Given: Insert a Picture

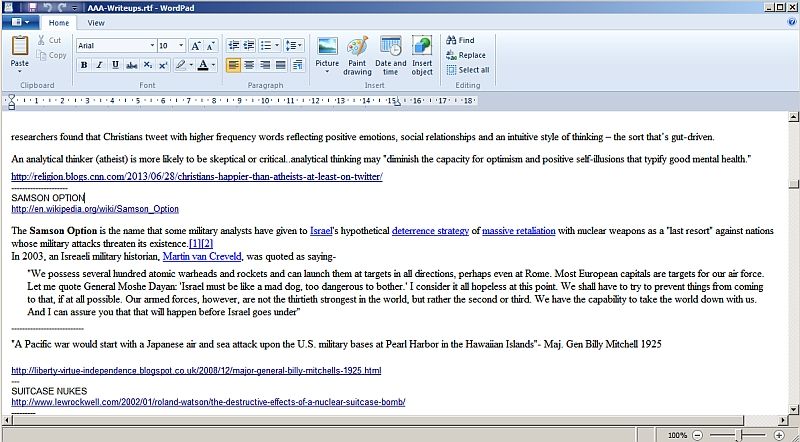Looking at the screenshot, I should (x=327, y=52).
